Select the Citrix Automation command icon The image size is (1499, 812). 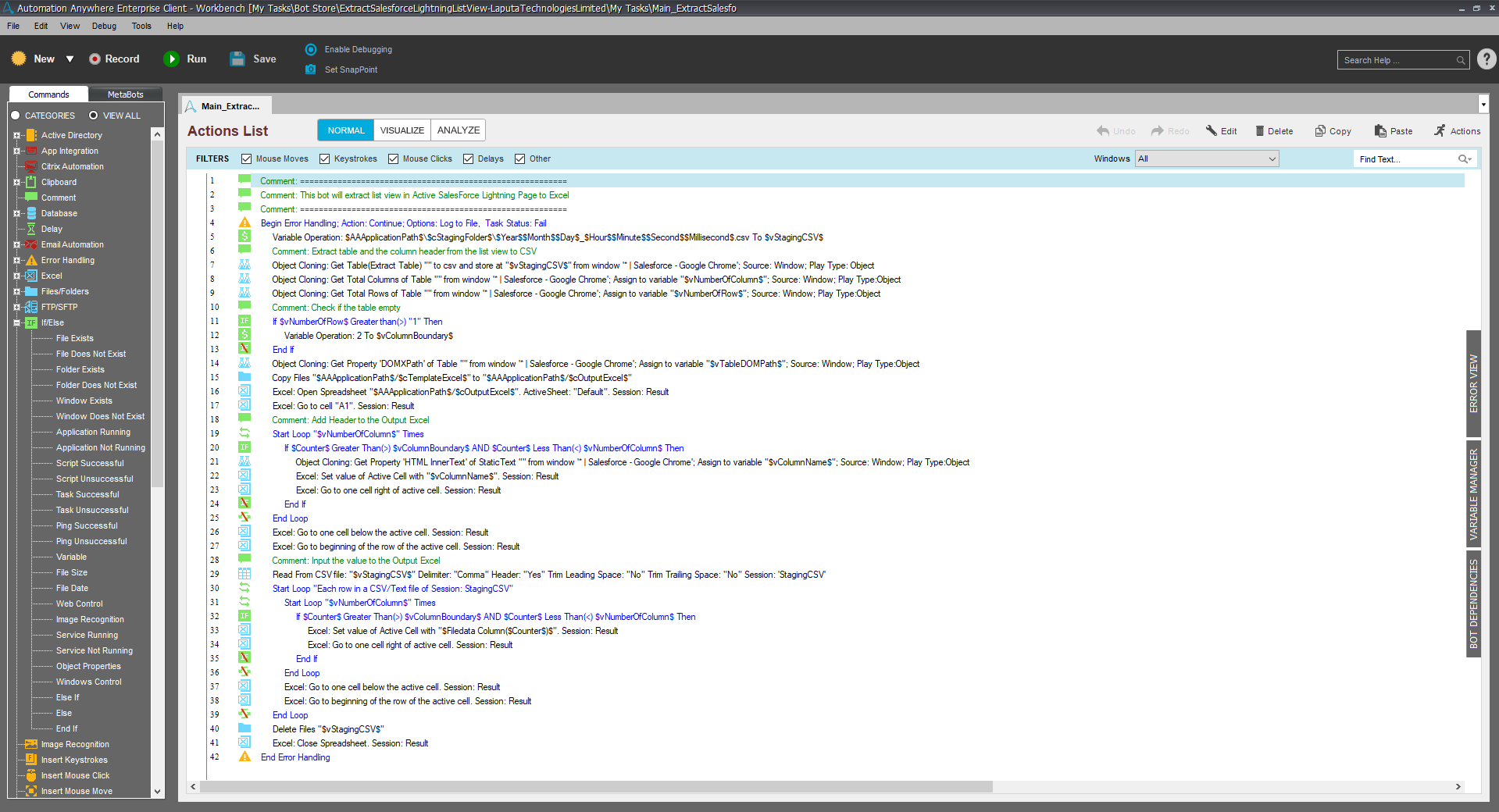click(31, 166)
